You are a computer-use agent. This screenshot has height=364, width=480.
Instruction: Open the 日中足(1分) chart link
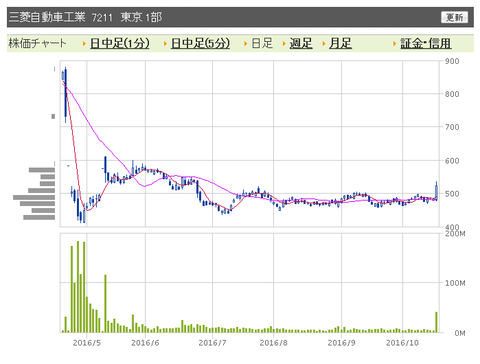point(120,43)
